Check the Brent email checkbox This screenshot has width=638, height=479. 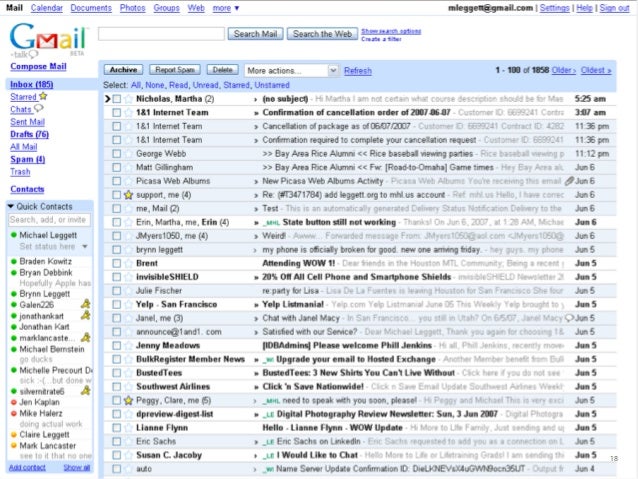(x=117, y=263)
